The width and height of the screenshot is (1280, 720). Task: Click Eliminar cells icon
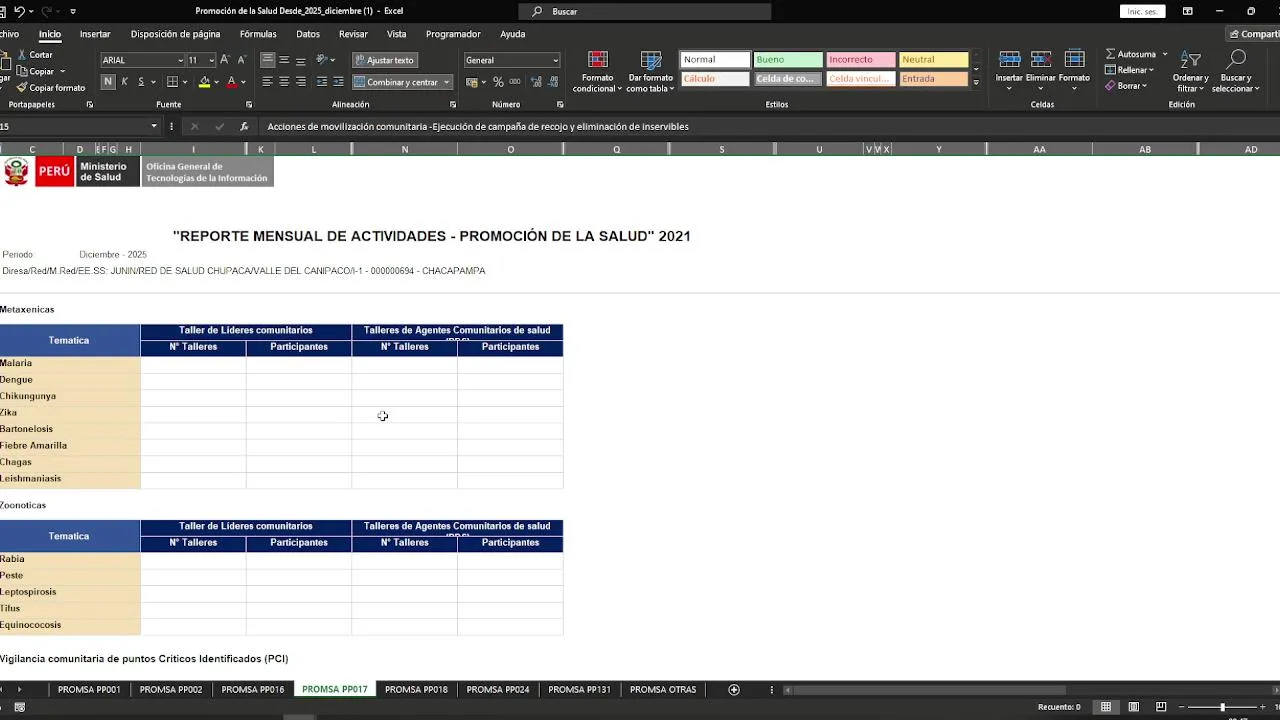(1041, 60)
